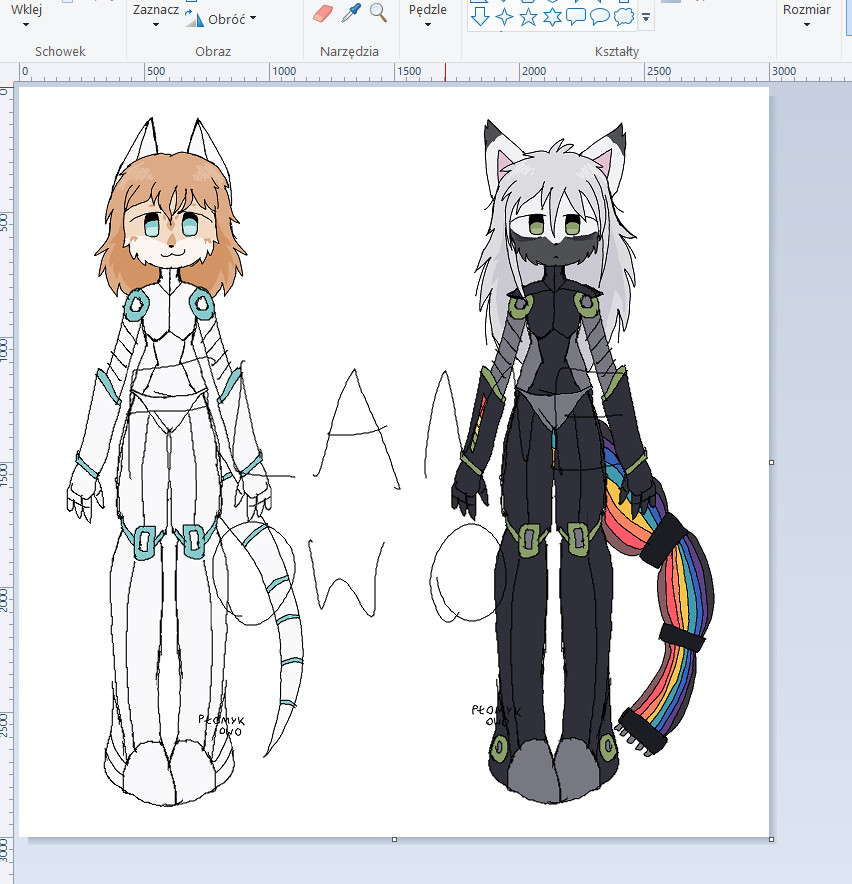Choose the cloud callout shape
This screenshot has width=852, height=884.
pos(624,16)
